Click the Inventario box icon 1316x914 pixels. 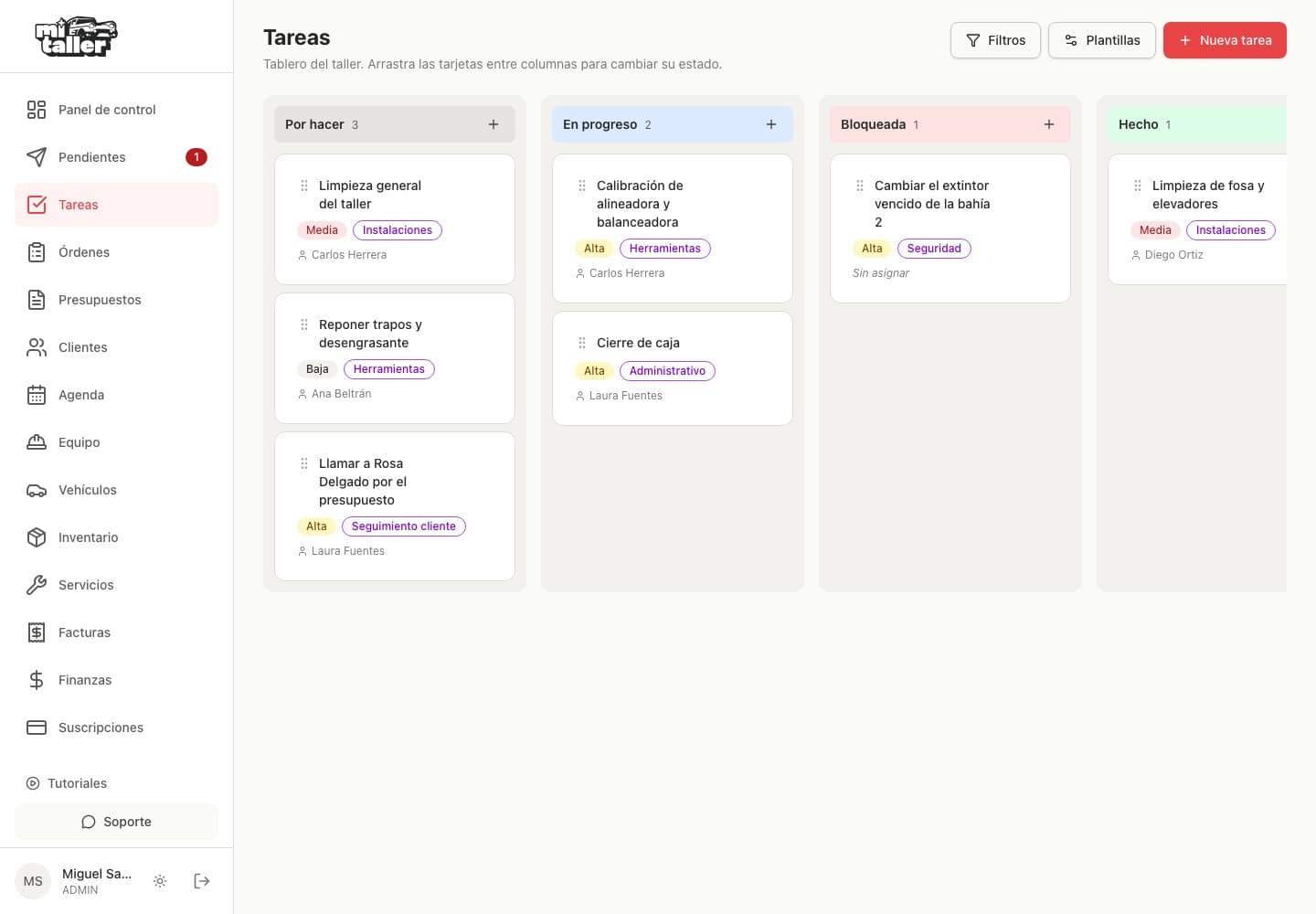37,537
